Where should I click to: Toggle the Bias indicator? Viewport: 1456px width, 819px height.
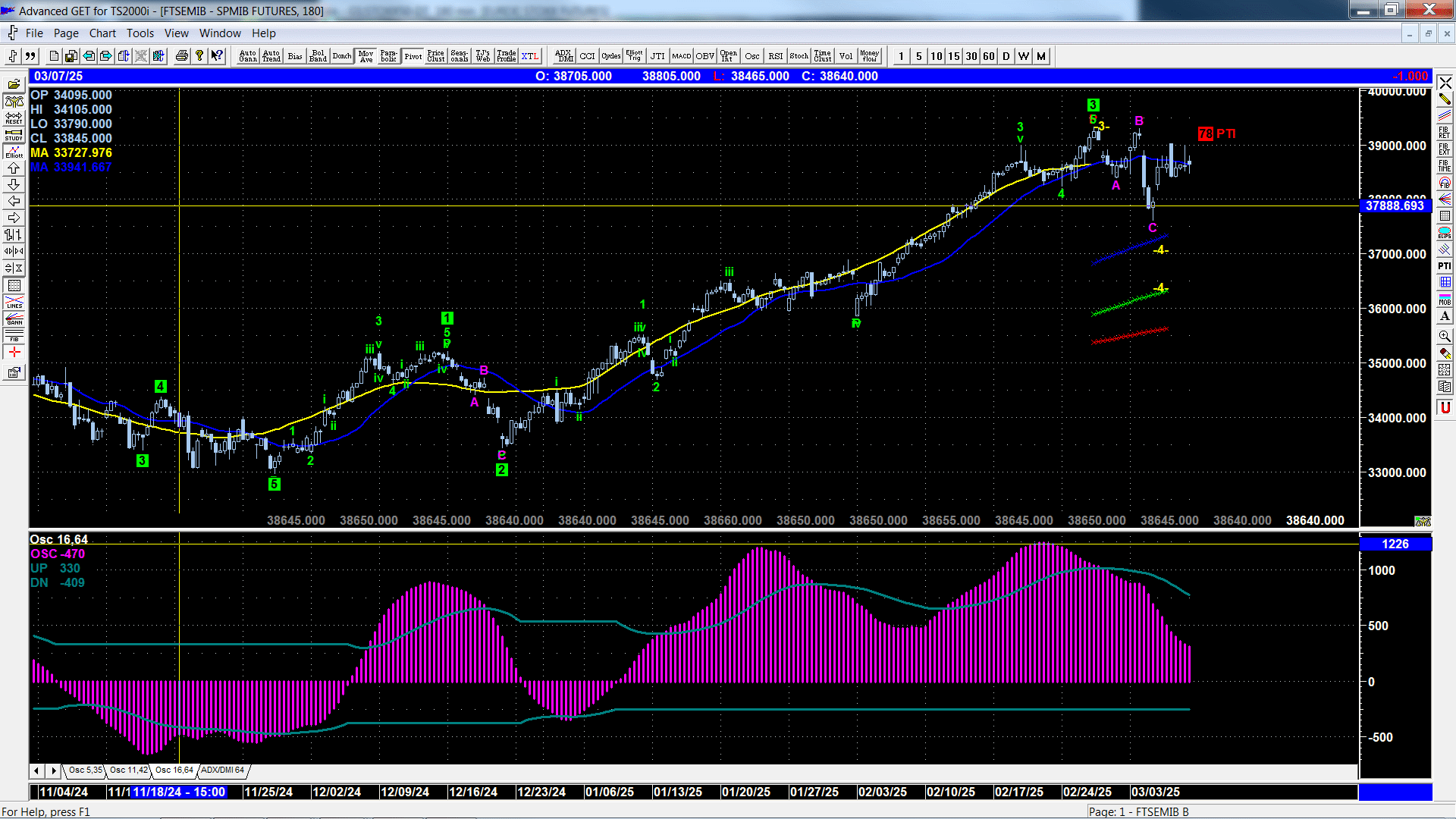[295, 56]
